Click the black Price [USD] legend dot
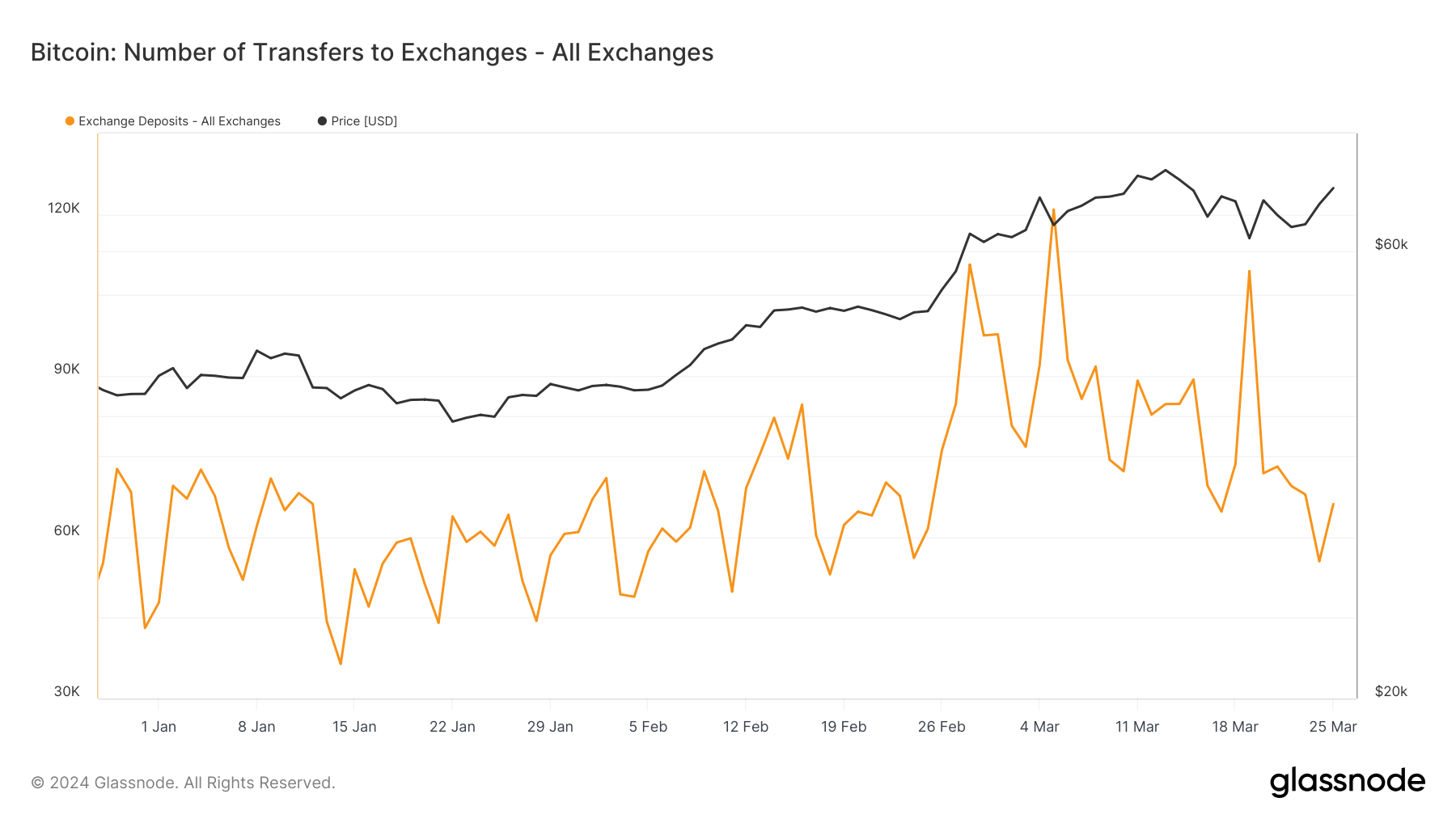The image size is (1456, 819). (x=322, y=121)
